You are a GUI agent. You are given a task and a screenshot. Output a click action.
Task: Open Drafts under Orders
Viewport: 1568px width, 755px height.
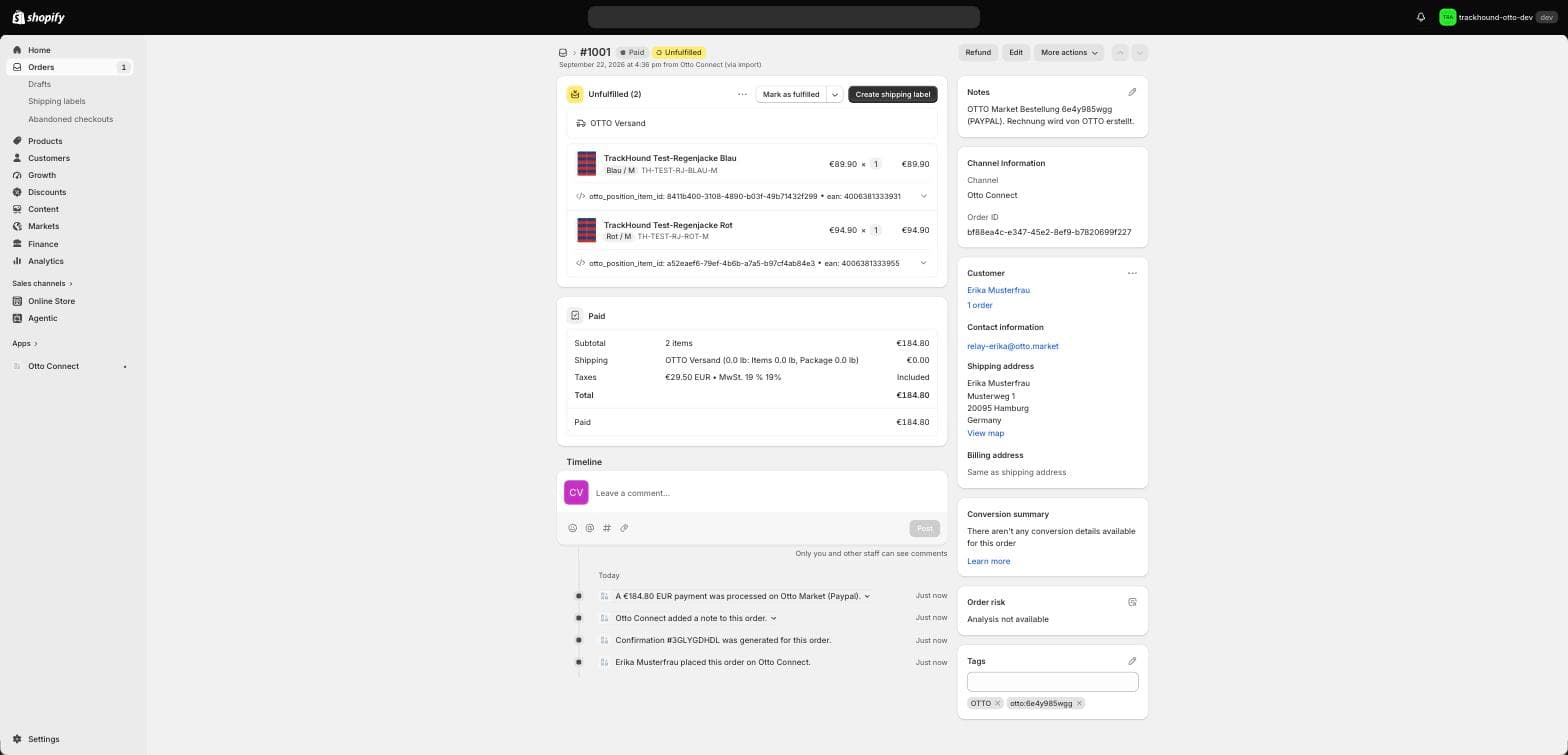(x=39, y=84)
